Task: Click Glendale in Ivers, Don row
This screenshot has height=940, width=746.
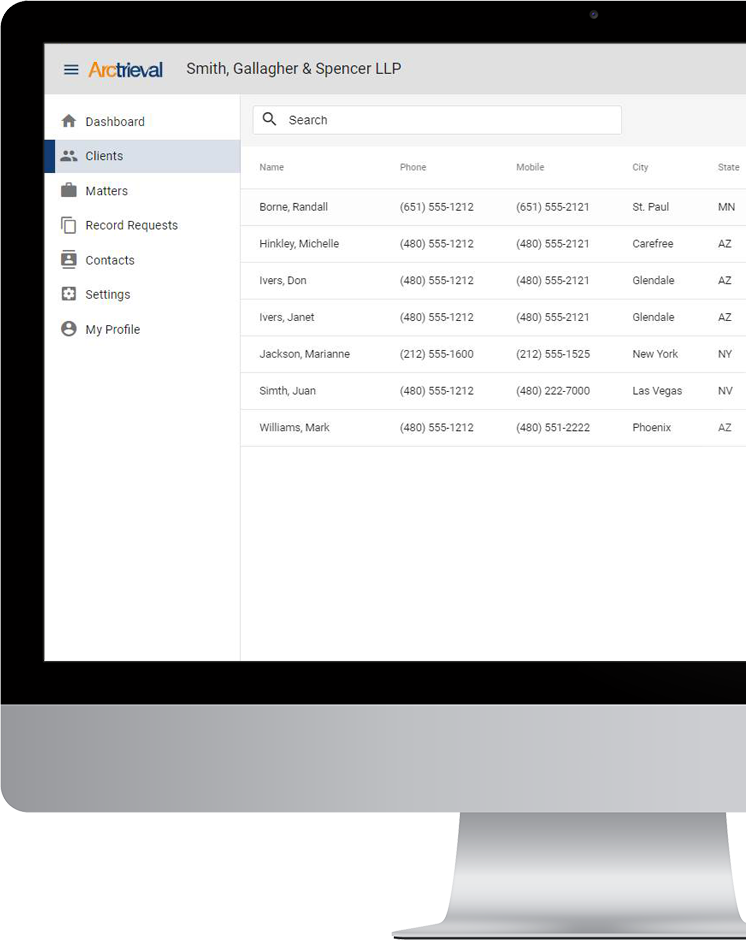Action: click(x=653, y=280)
